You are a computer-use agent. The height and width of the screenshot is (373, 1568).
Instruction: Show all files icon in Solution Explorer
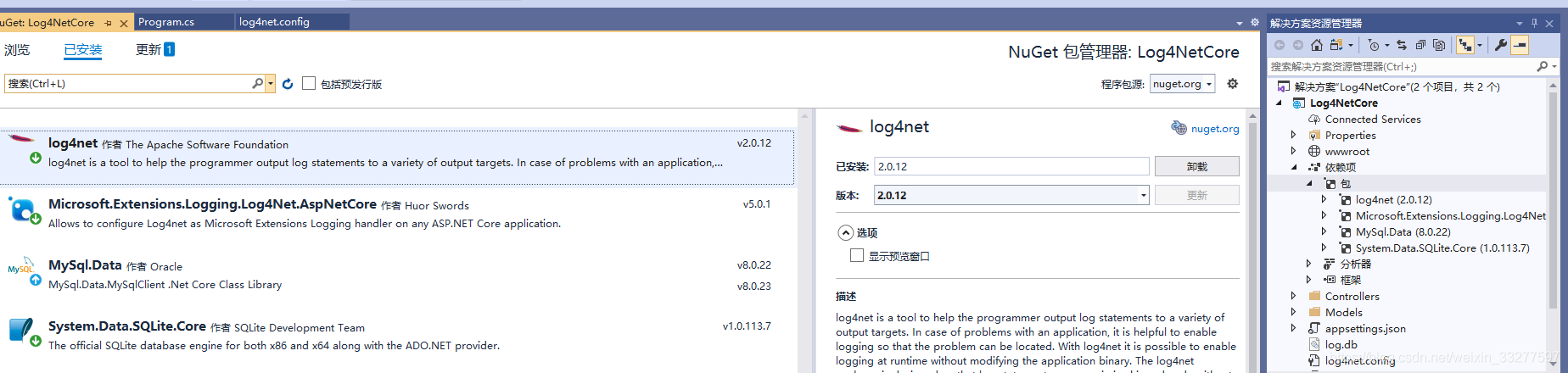1439,45
